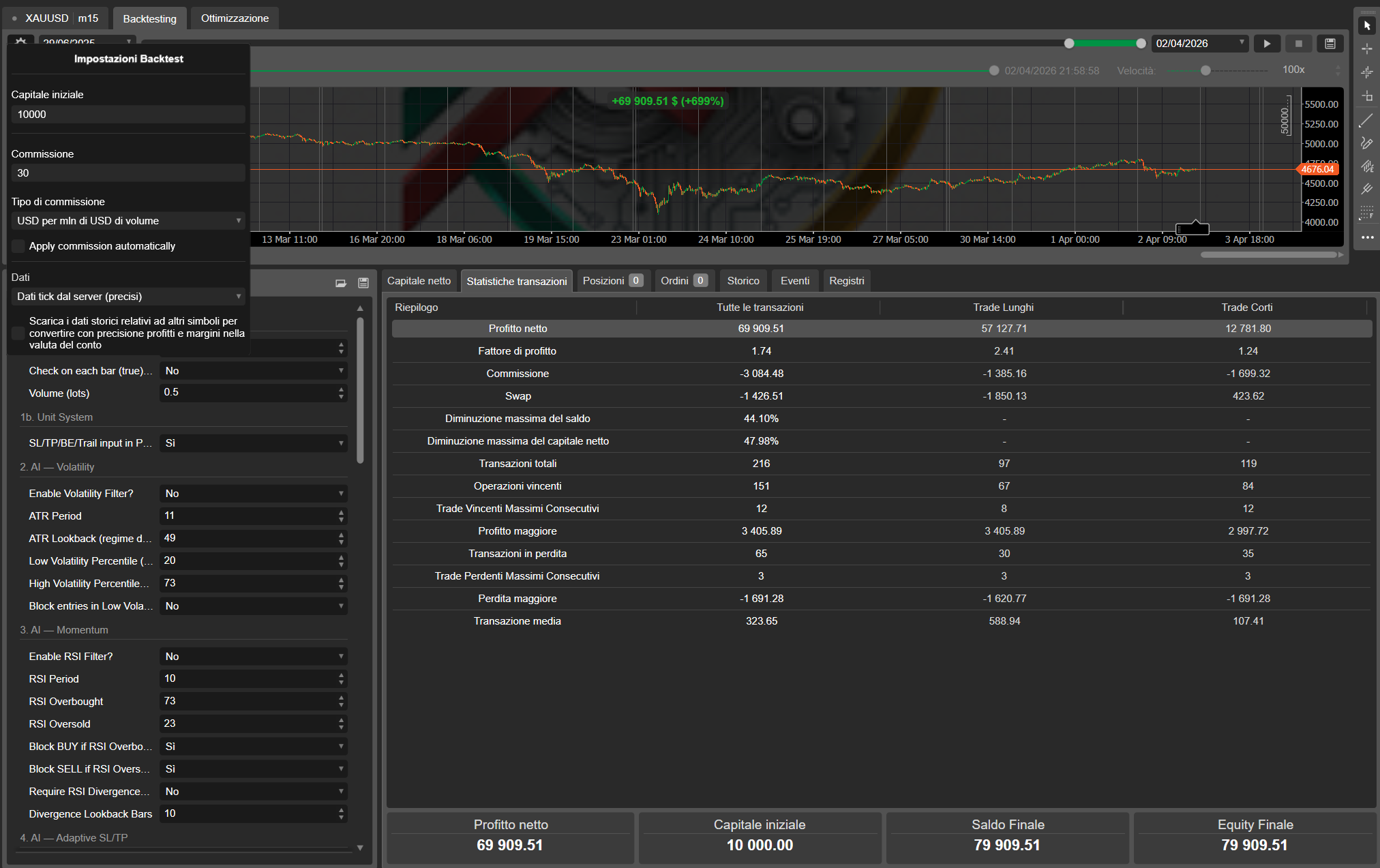This screenshot has width=1380, height=868.
Task: Open the Capitale netto tab
Action: [419, 281]
